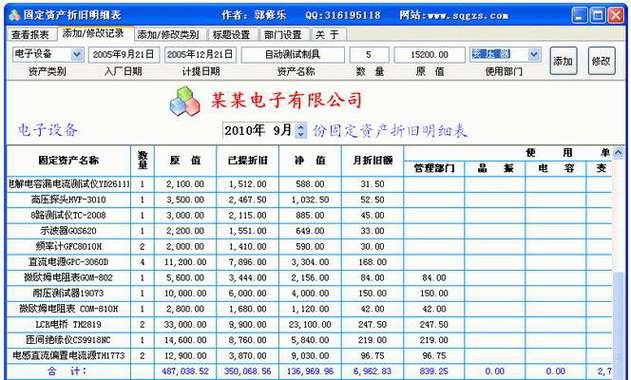Click the 净值 column header
The width and height of the screenshot is (631, 380).
[310, 160]
